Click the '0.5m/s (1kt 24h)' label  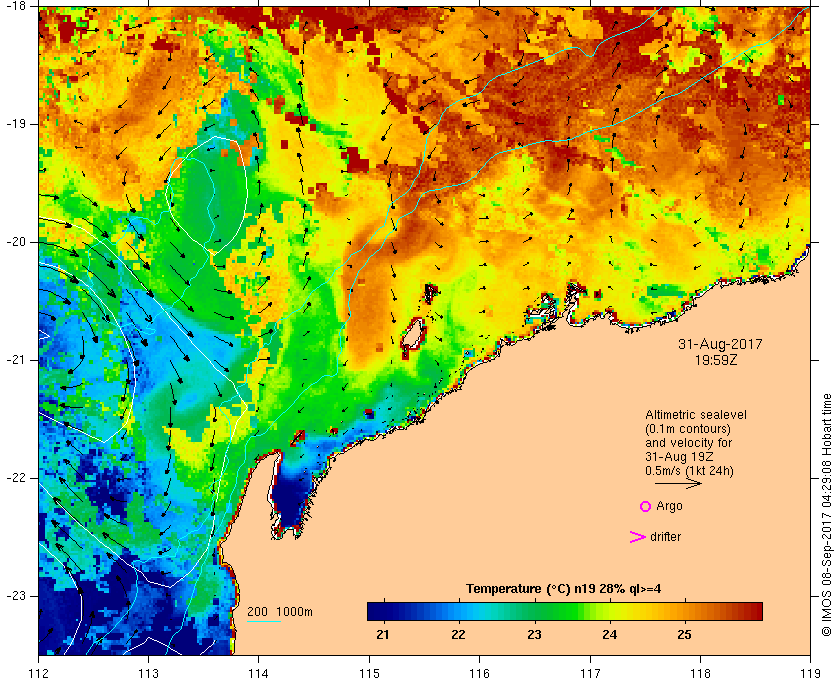689,471
